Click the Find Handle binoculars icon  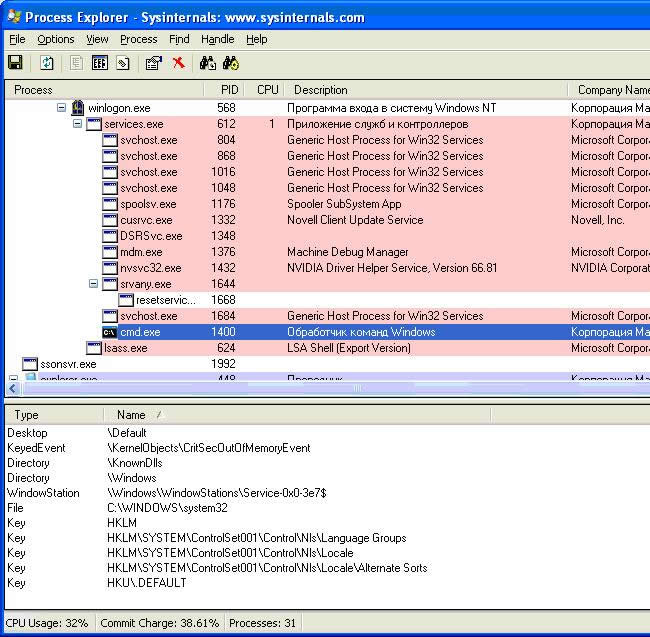[208, 63]
